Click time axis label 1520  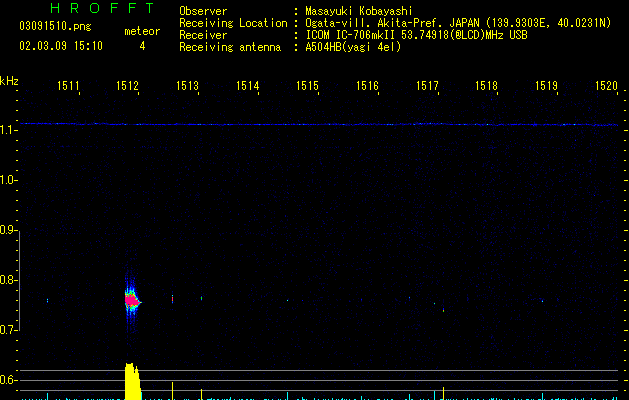tap(606, 85)
